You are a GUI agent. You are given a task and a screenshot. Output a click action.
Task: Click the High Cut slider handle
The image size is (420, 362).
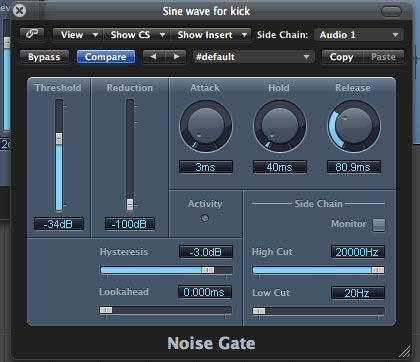[378, 270]
